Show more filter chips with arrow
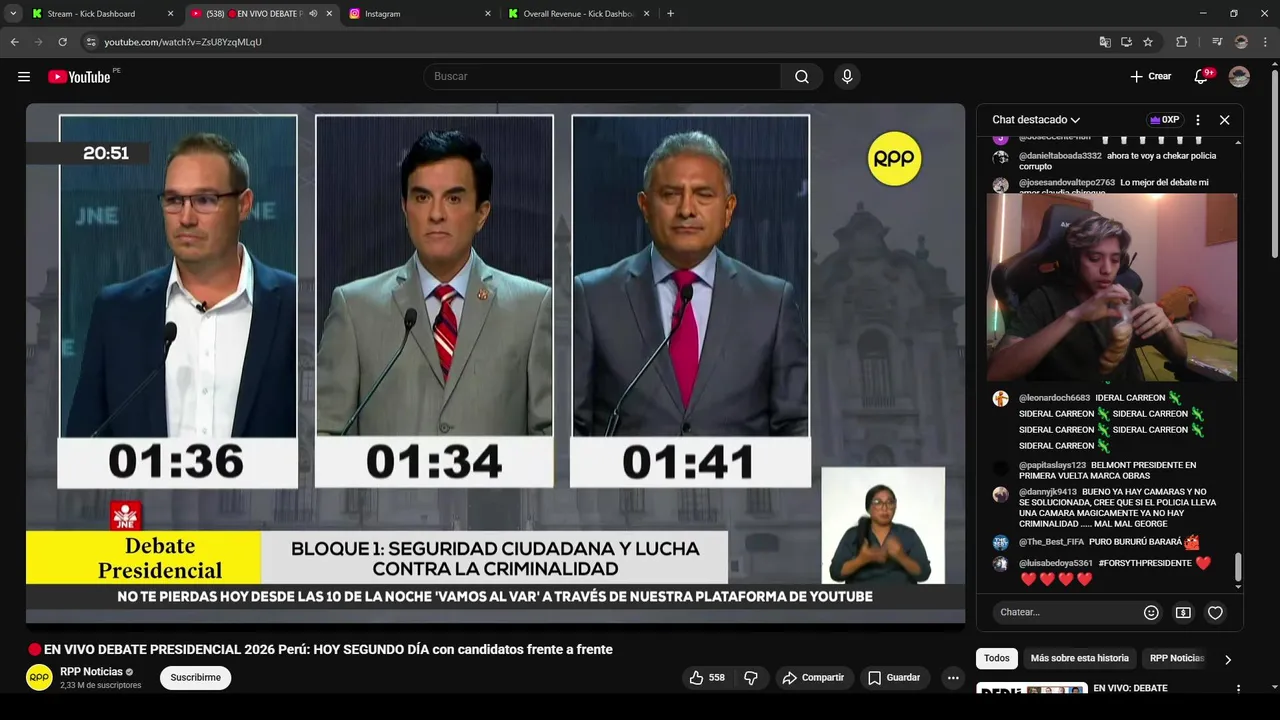Screen dimensions: 1280x720 [1228, 659]
